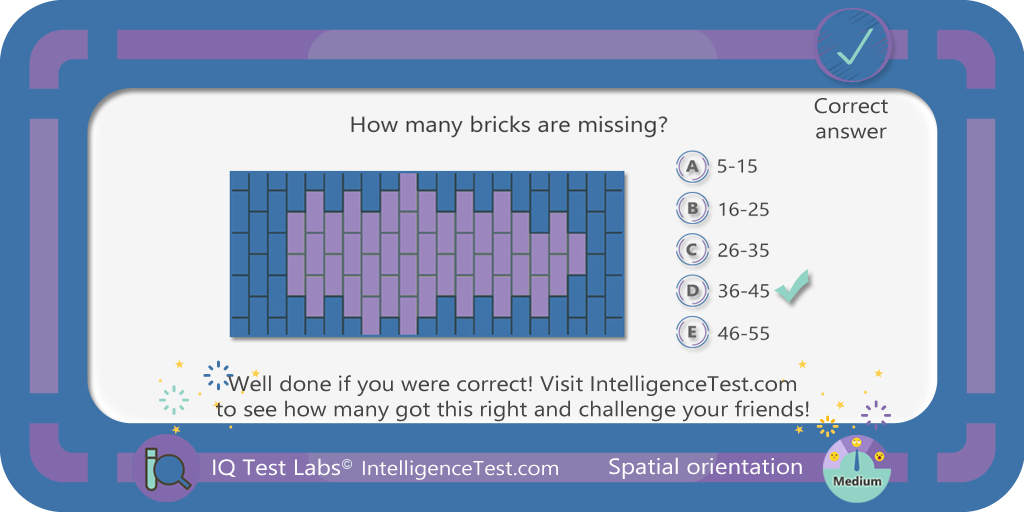Click the teal firework burst icon

click(174, 399)
